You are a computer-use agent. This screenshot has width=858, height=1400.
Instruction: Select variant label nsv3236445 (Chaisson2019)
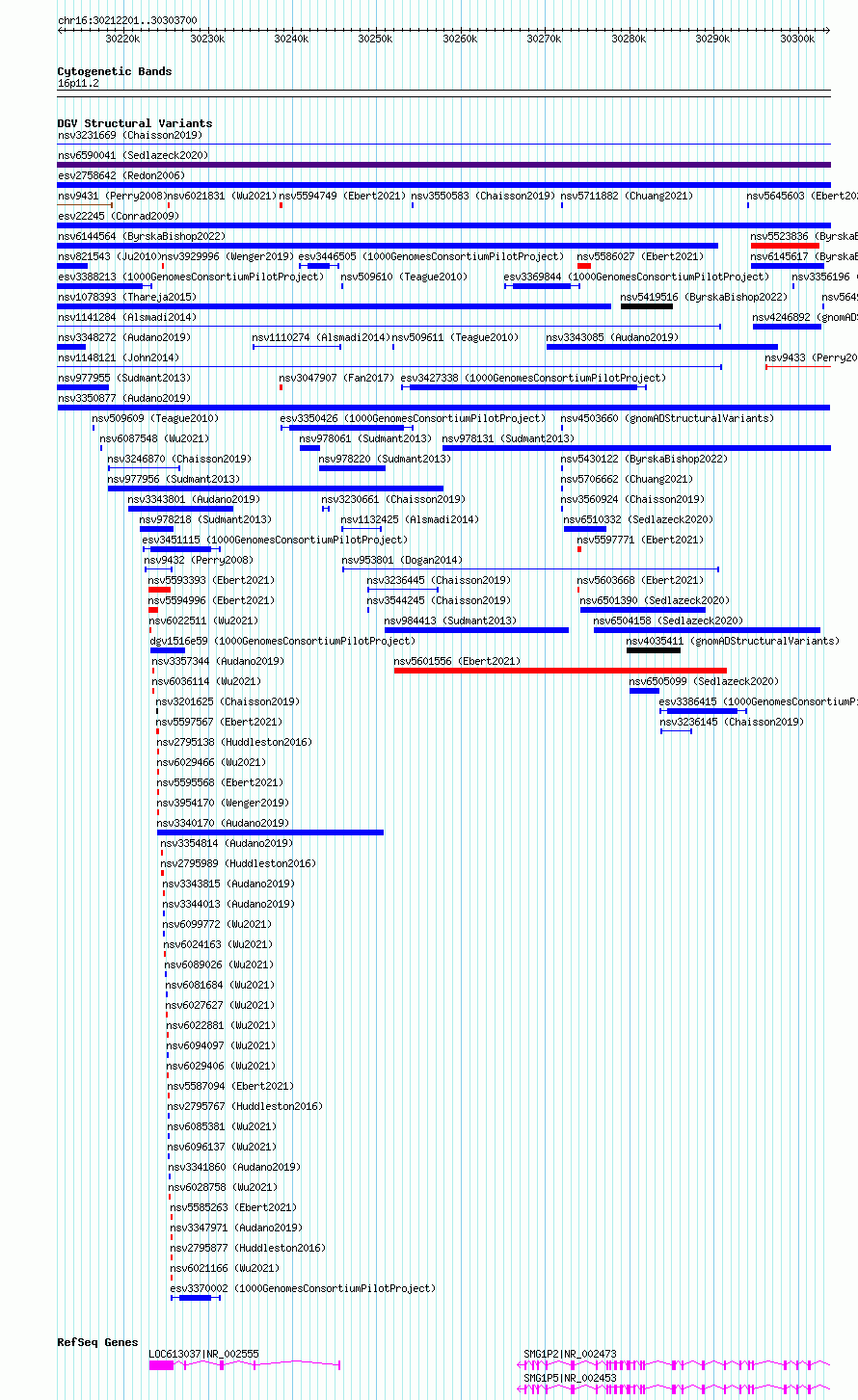tap(440, 581)
